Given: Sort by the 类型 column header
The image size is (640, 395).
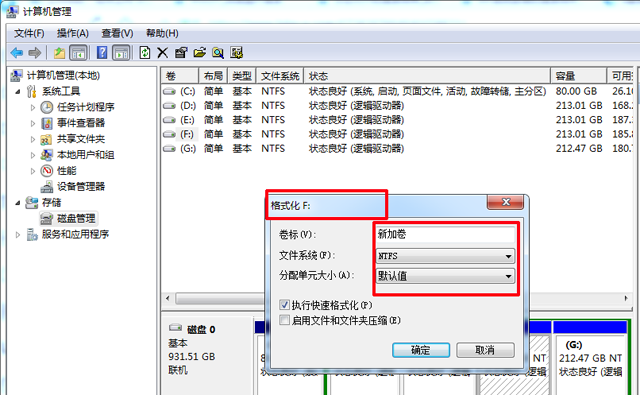Looking at the screenshot, I should click(x=242, y=76).
